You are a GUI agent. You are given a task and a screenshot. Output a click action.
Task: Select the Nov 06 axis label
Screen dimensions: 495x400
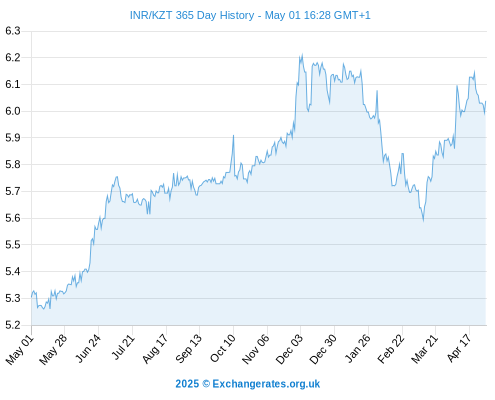click(x=255, y=349)
